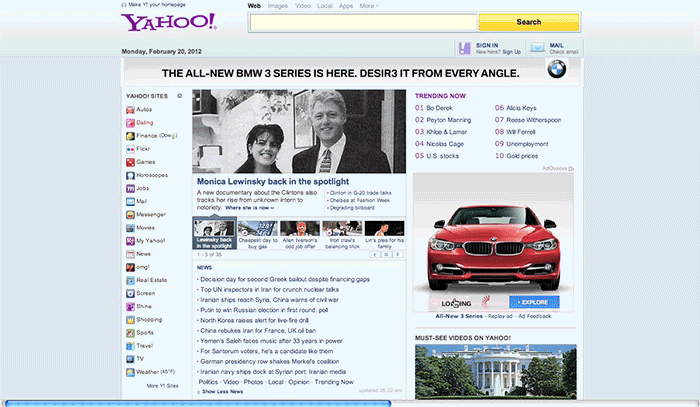Click the BMW logo in banner
This screenshot has height=407, width=700.
(557, 69)
